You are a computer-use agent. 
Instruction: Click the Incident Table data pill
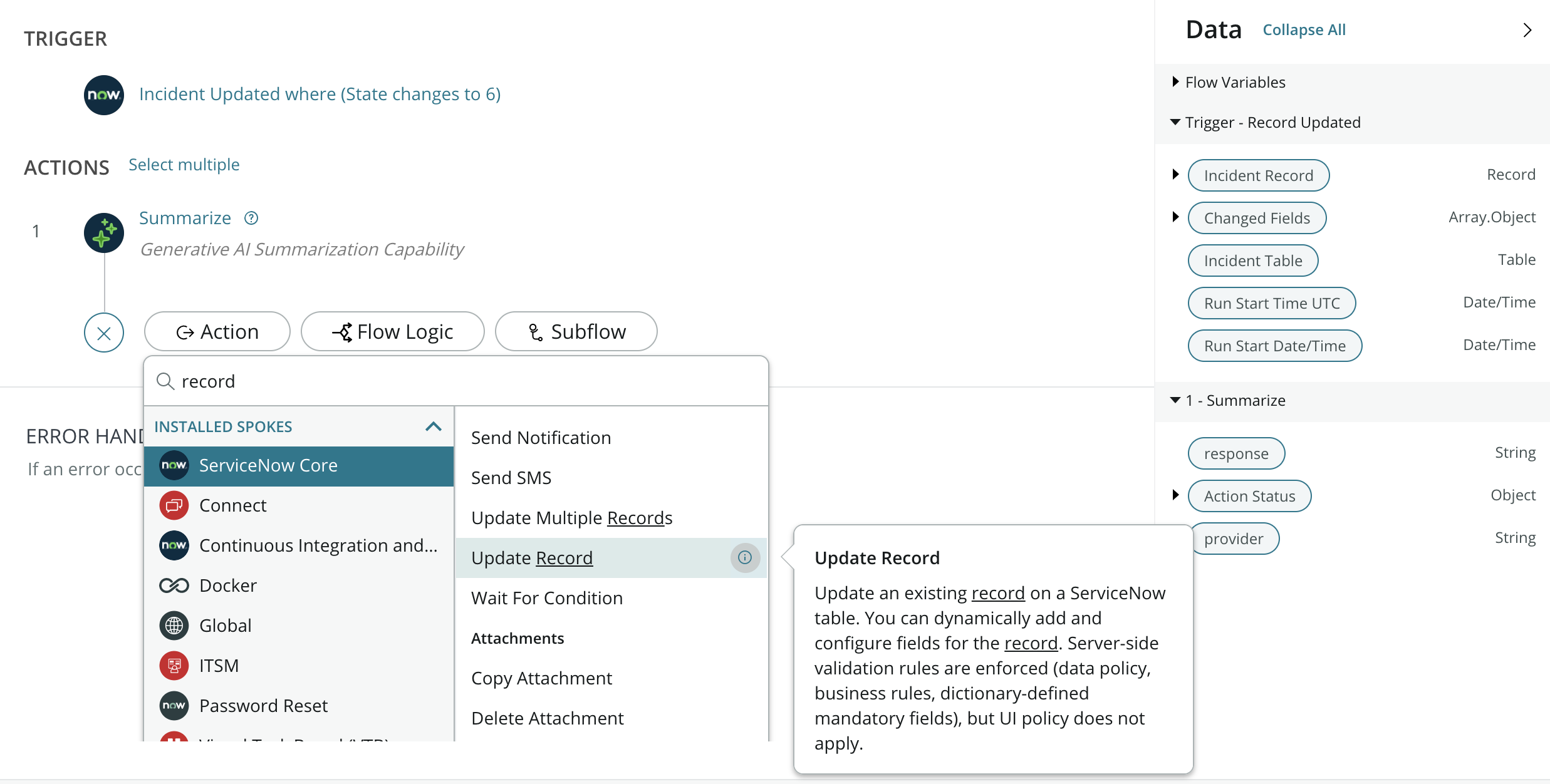(1253, 260)
